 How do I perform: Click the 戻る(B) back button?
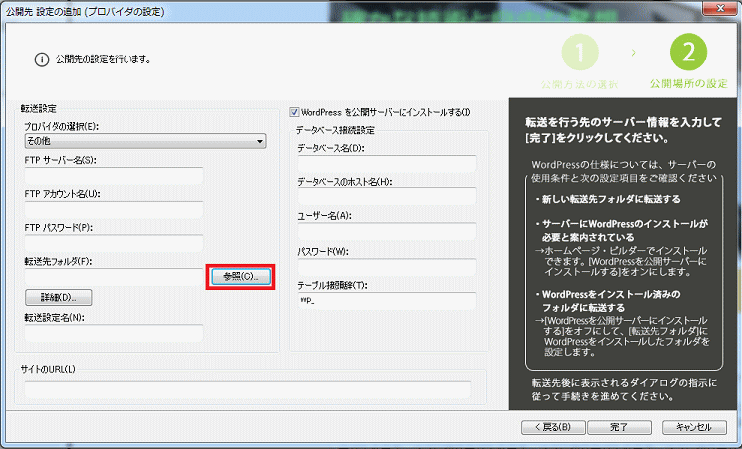click(546, 427)
